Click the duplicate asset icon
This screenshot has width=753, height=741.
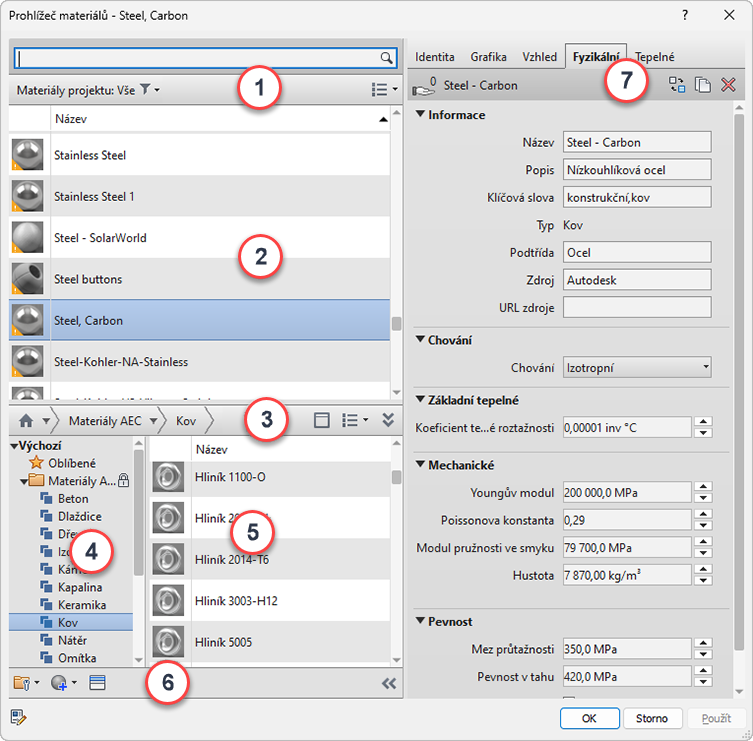coord(703,85)
